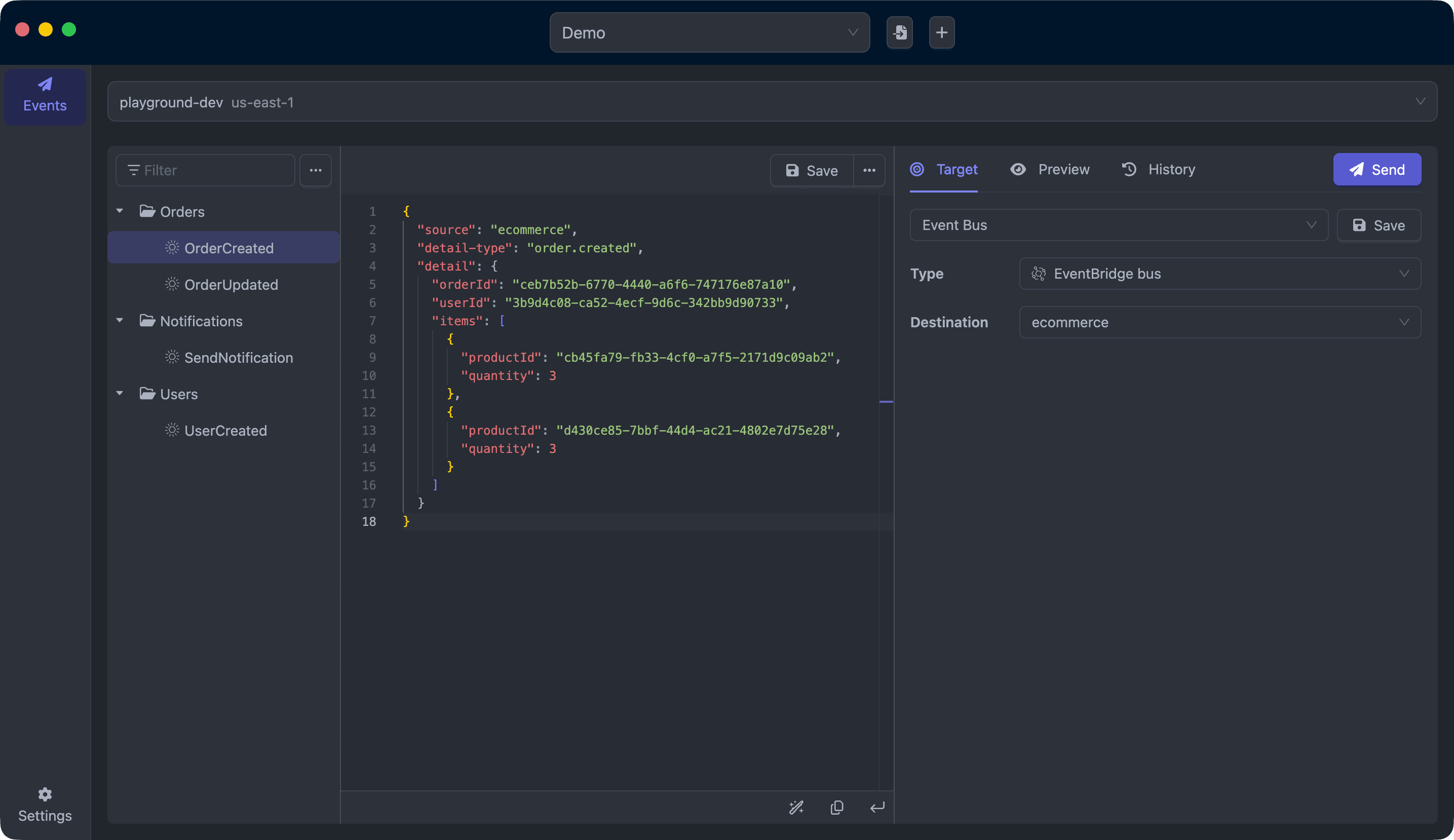Viewport: 1454px width, 840px height.
Task: Open the Demo workspace dropdown
Action: point(709,33)
